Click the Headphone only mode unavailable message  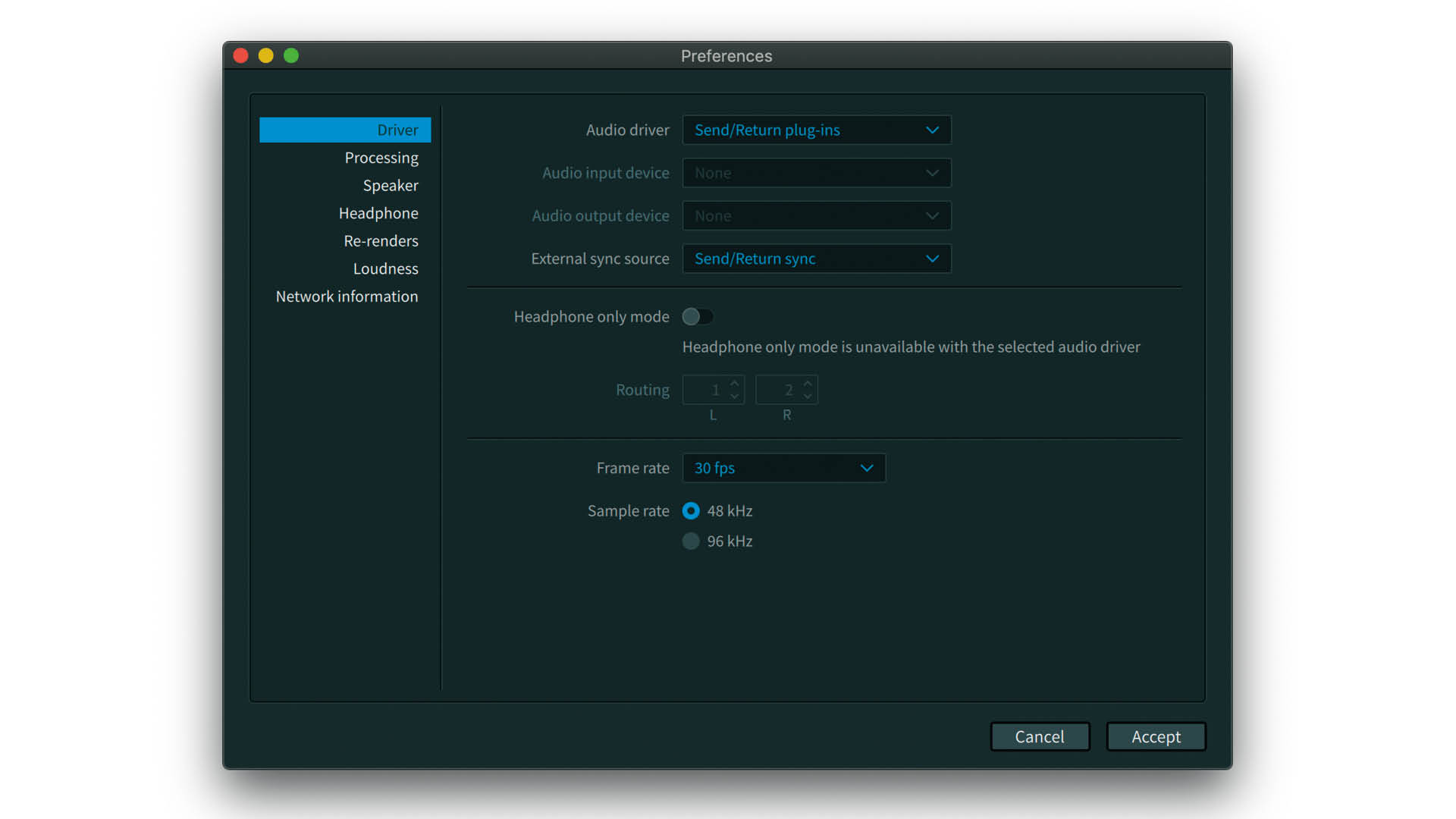pos(911,347)
